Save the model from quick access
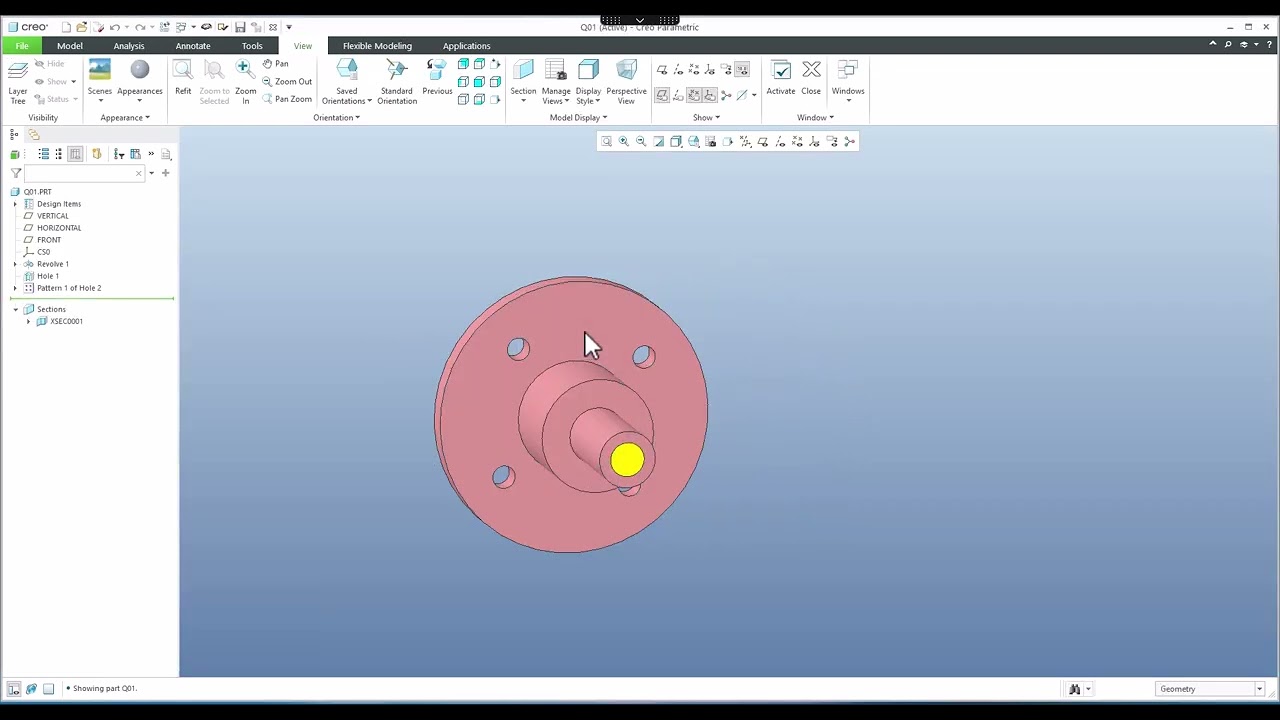The image size is (1280, 720). tap(240, 27)
